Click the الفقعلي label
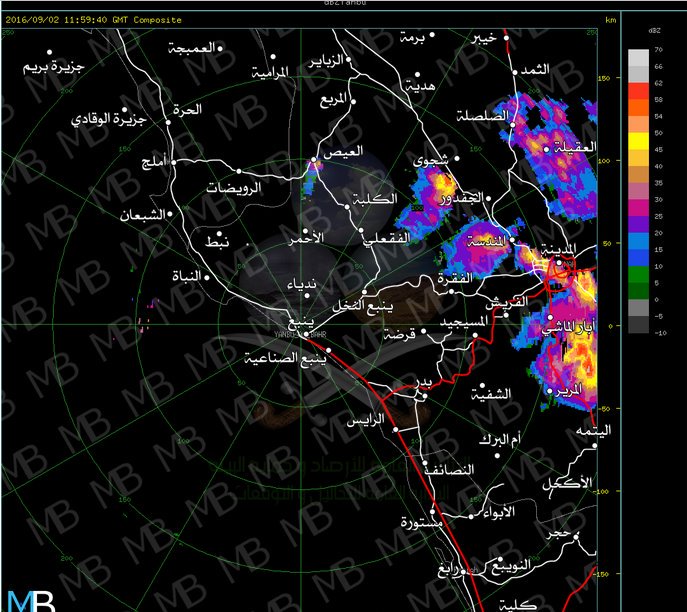This screenshot has height=612, width=687. pyautogui.click(x=386, y=238)
